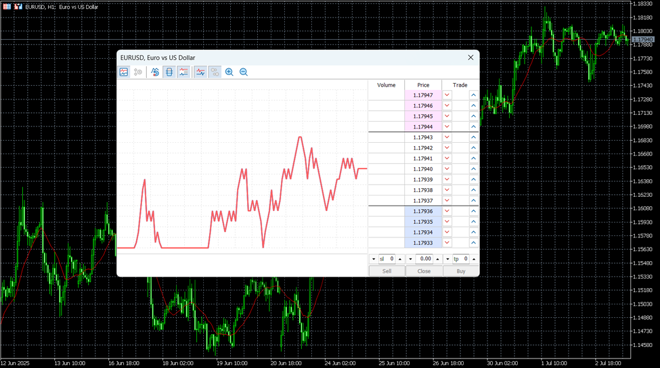The height and width of the screenshot is (368, 660).
Task: Select the 1.17940 price cell
Action: [x=423, y=169]
